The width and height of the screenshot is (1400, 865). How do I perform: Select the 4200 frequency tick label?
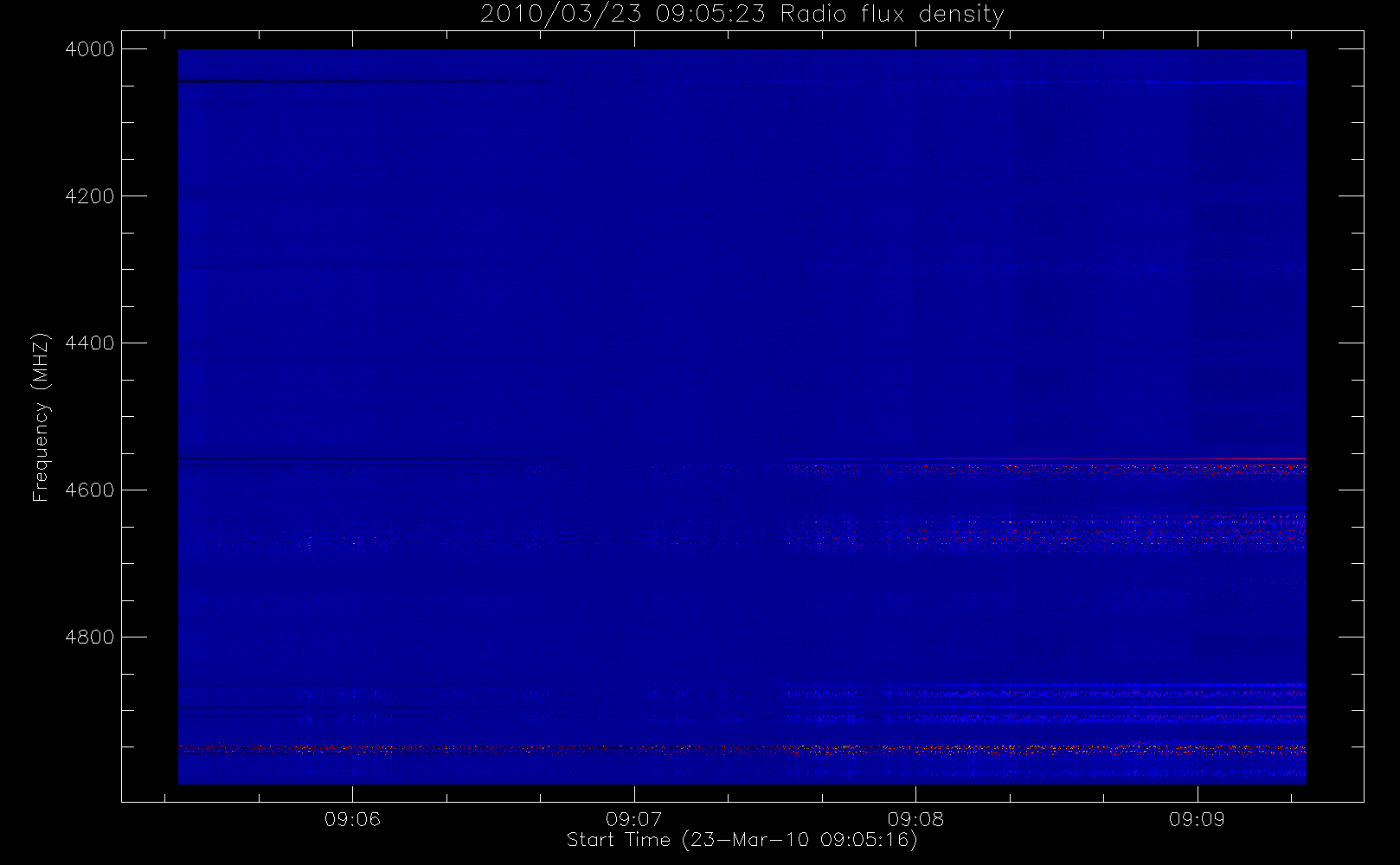[x=90, y=196]
